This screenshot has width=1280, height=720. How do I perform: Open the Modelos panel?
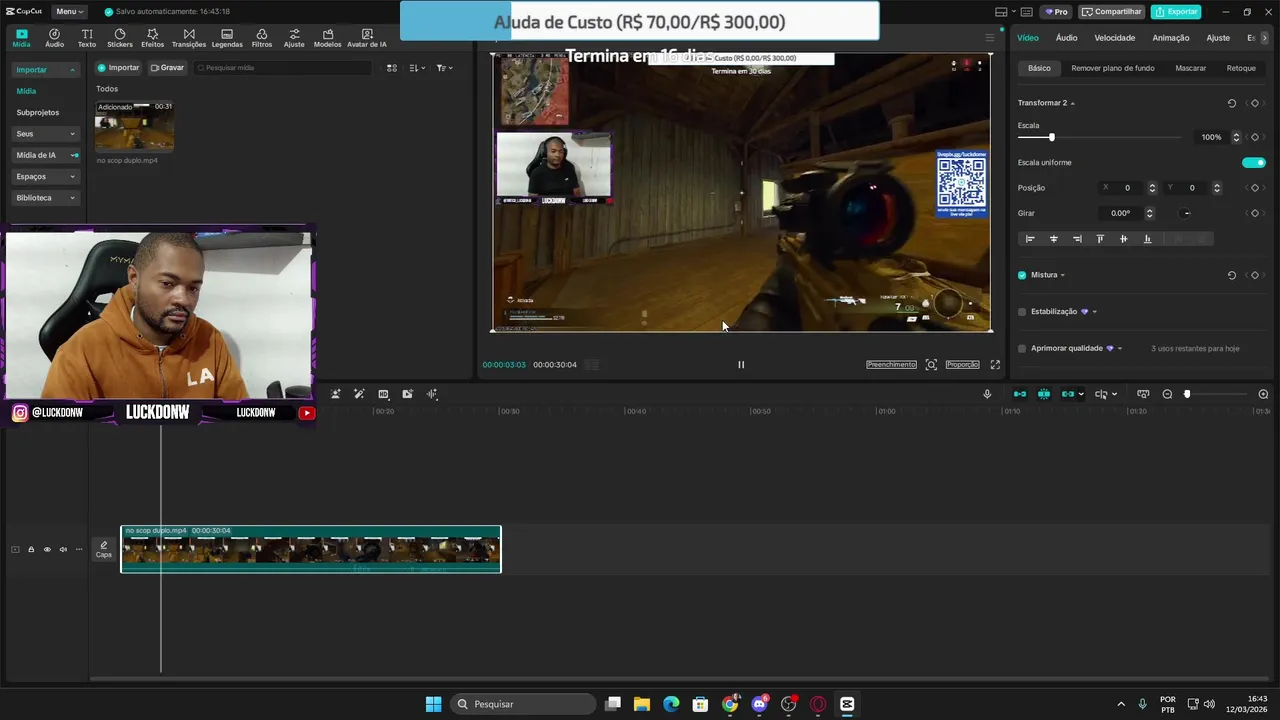coord(327,38)
